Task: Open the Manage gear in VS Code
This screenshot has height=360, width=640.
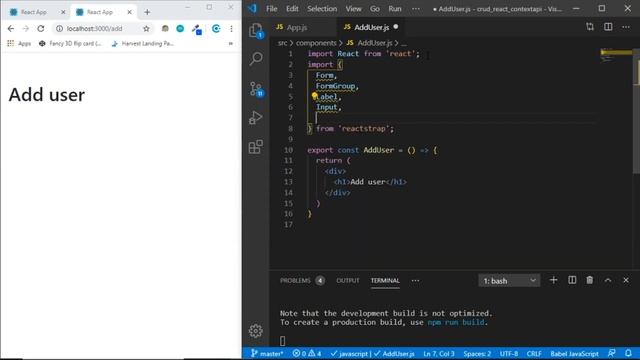Action: tap(256, 331)
